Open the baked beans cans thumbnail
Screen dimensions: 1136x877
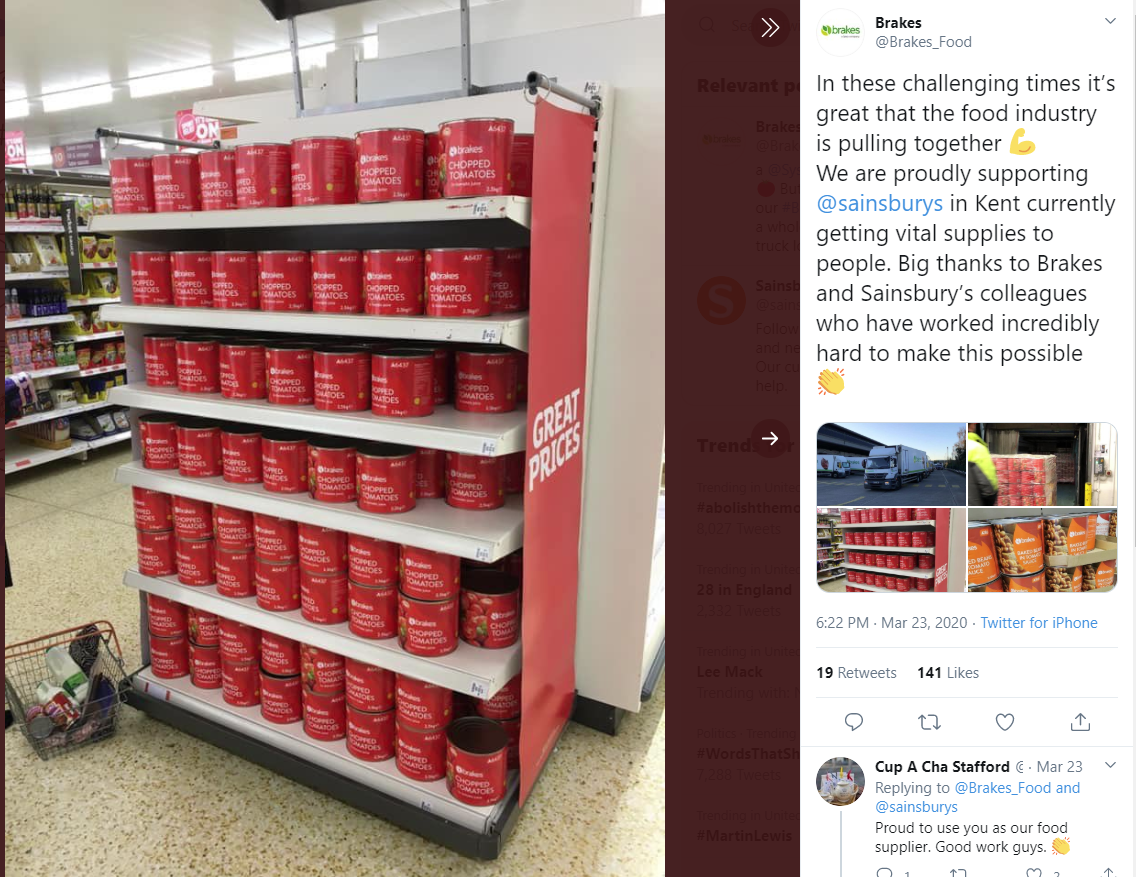[x=1043, y=550]
